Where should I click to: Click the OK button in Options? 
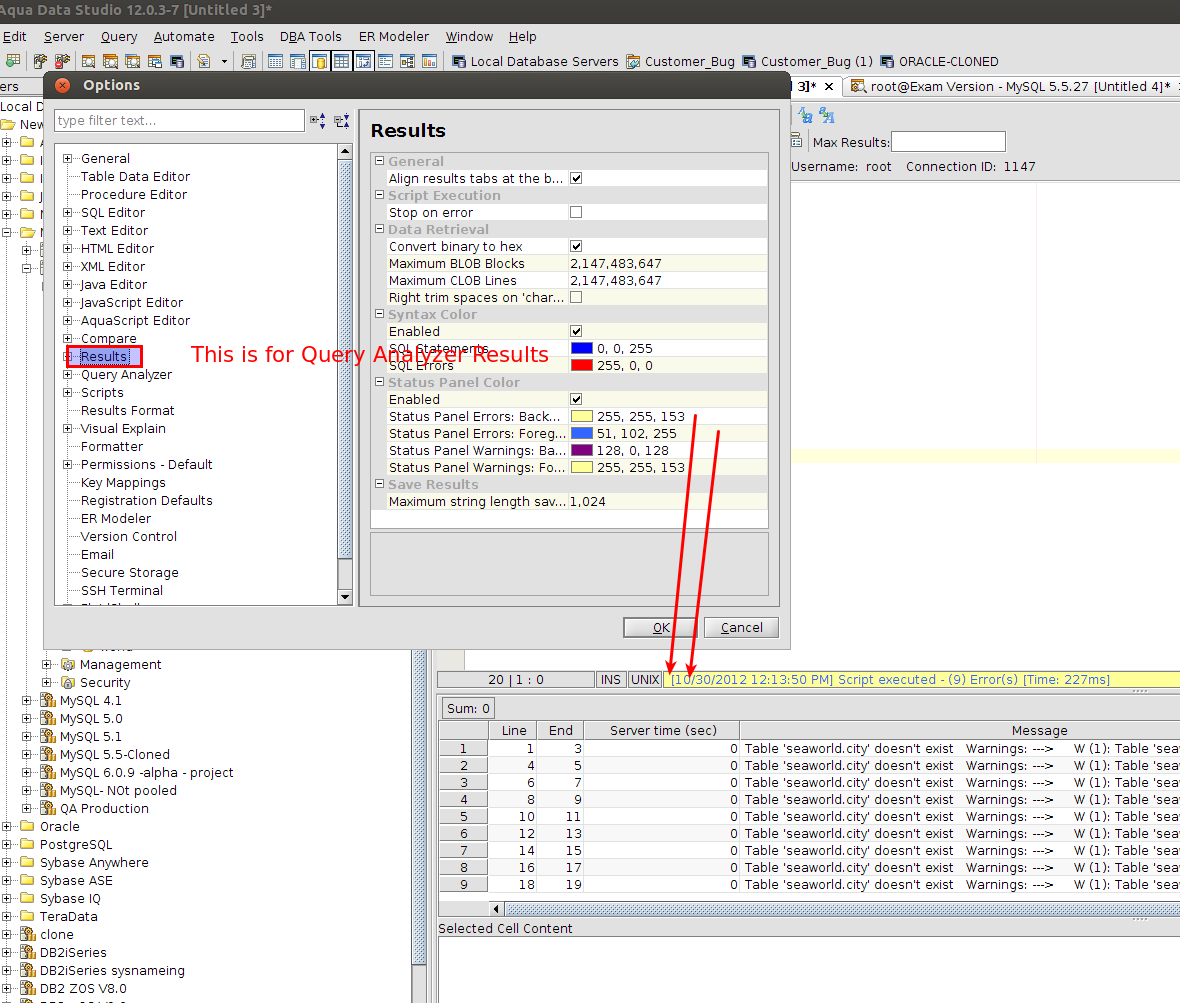(x=661, y=628)
